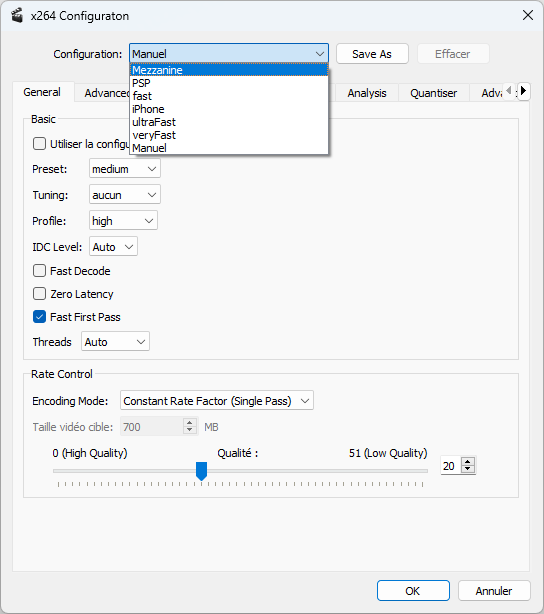This screenshot has width=544, height=614.
Task: Cancel with the Annuler button
Action: tap(494, 591)
